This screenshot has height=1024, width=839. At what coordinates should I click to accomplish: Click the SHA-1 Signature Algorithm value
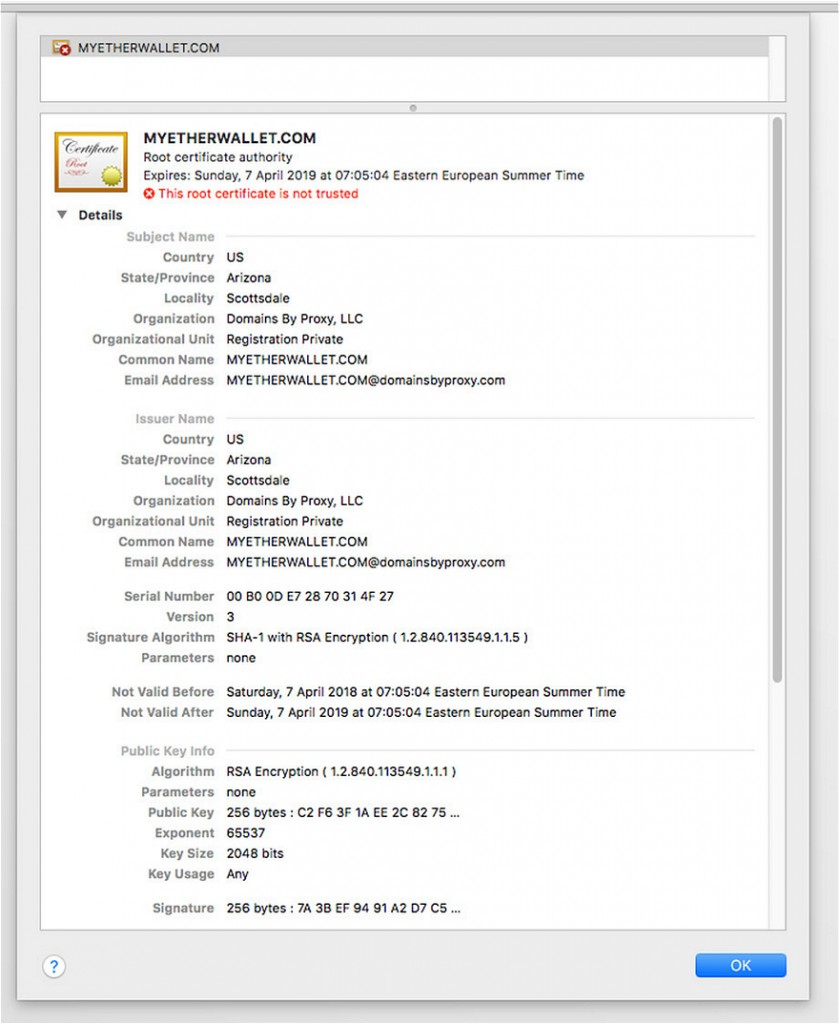click(377, 637)
